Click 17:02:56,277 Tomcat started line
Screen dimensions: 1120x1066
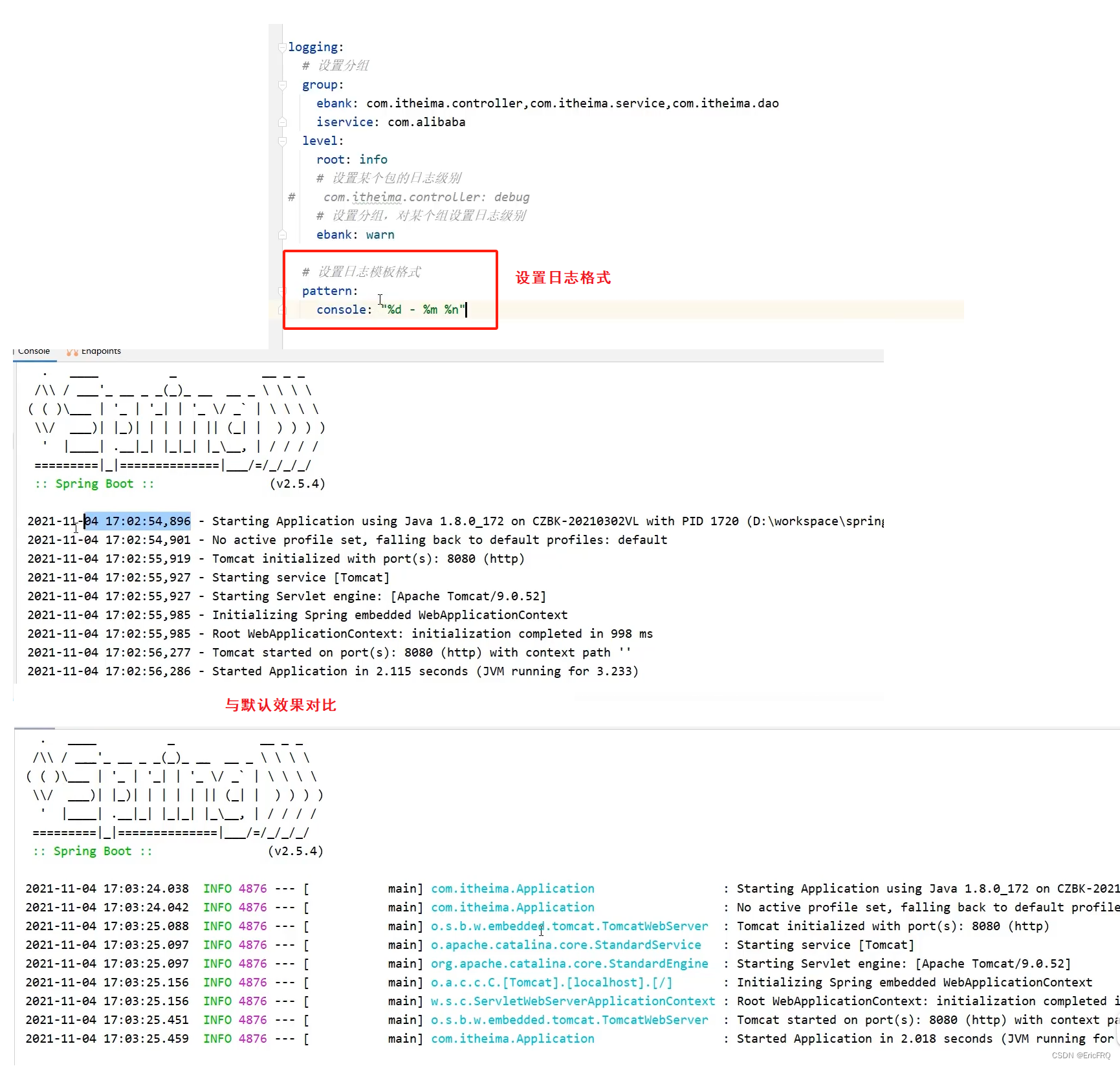(x=329, y=653)
